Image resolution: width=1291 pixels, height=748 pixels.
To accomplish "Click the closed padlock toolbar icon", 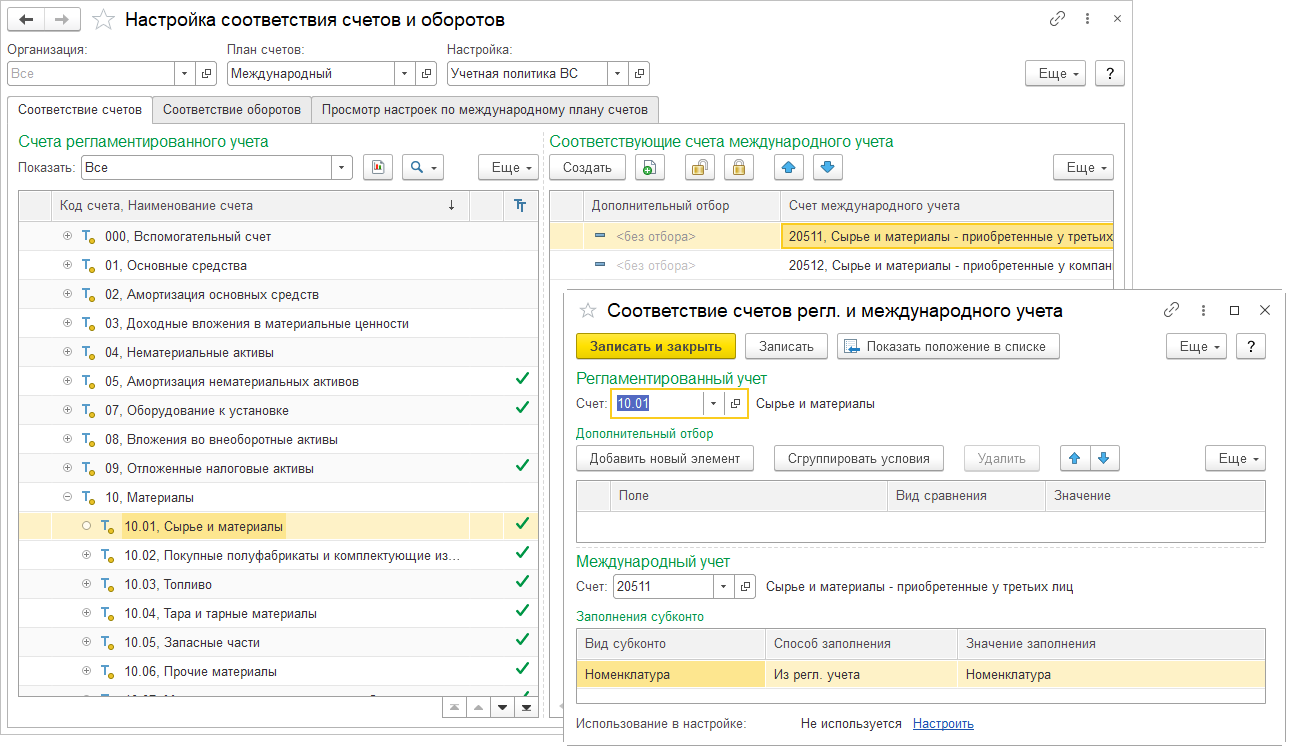I will [739, 168].
